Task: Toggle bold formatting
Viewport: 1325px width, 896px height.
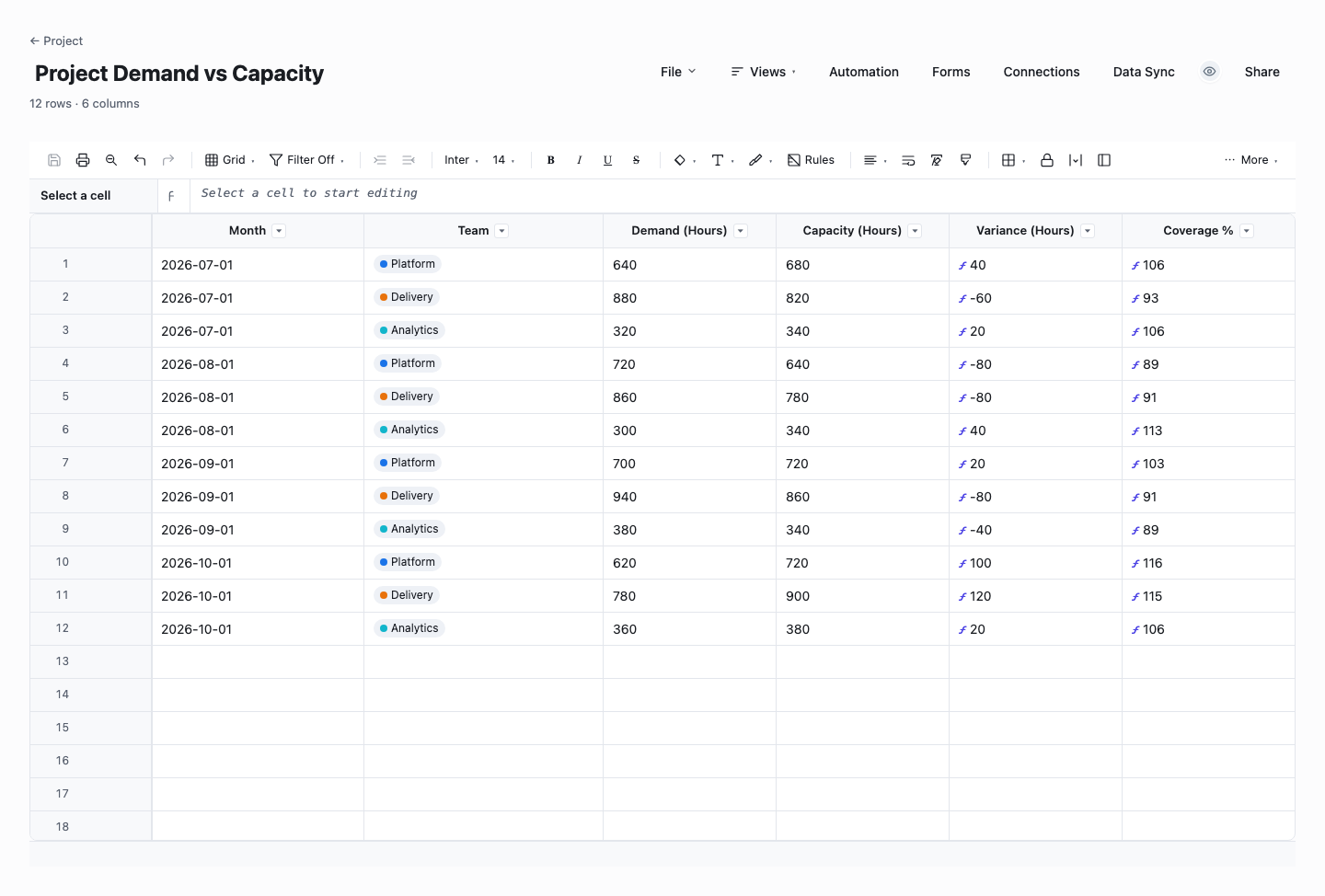Action: pos(551,160)
